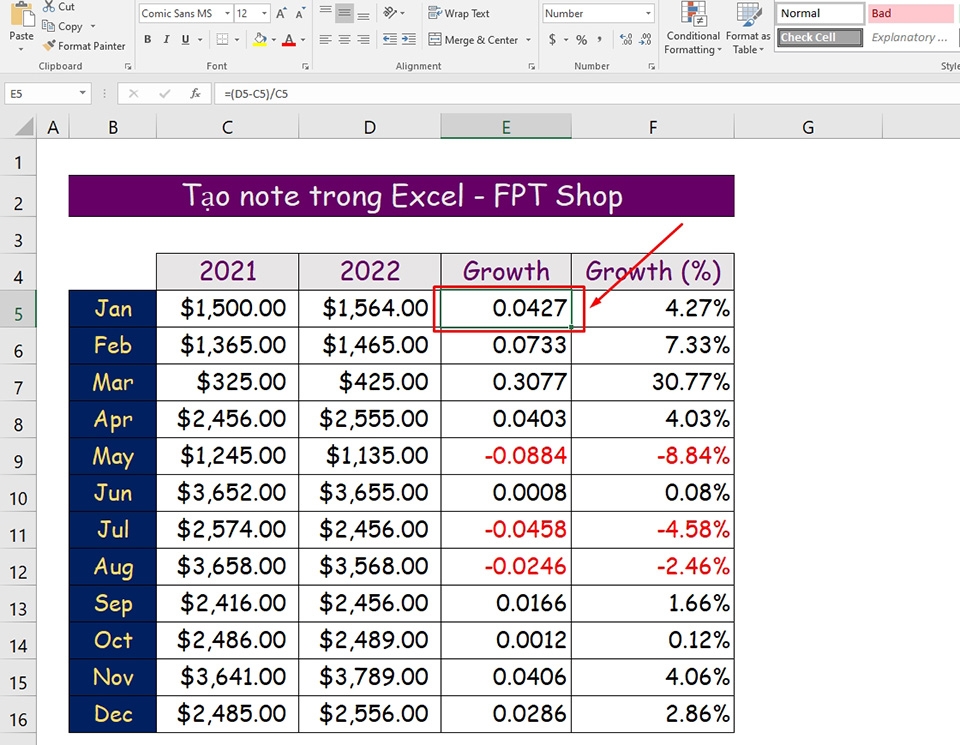This screenshot has height=745, width=960.
Task: Click the Copy button
Action: click(x=62, y=26)
